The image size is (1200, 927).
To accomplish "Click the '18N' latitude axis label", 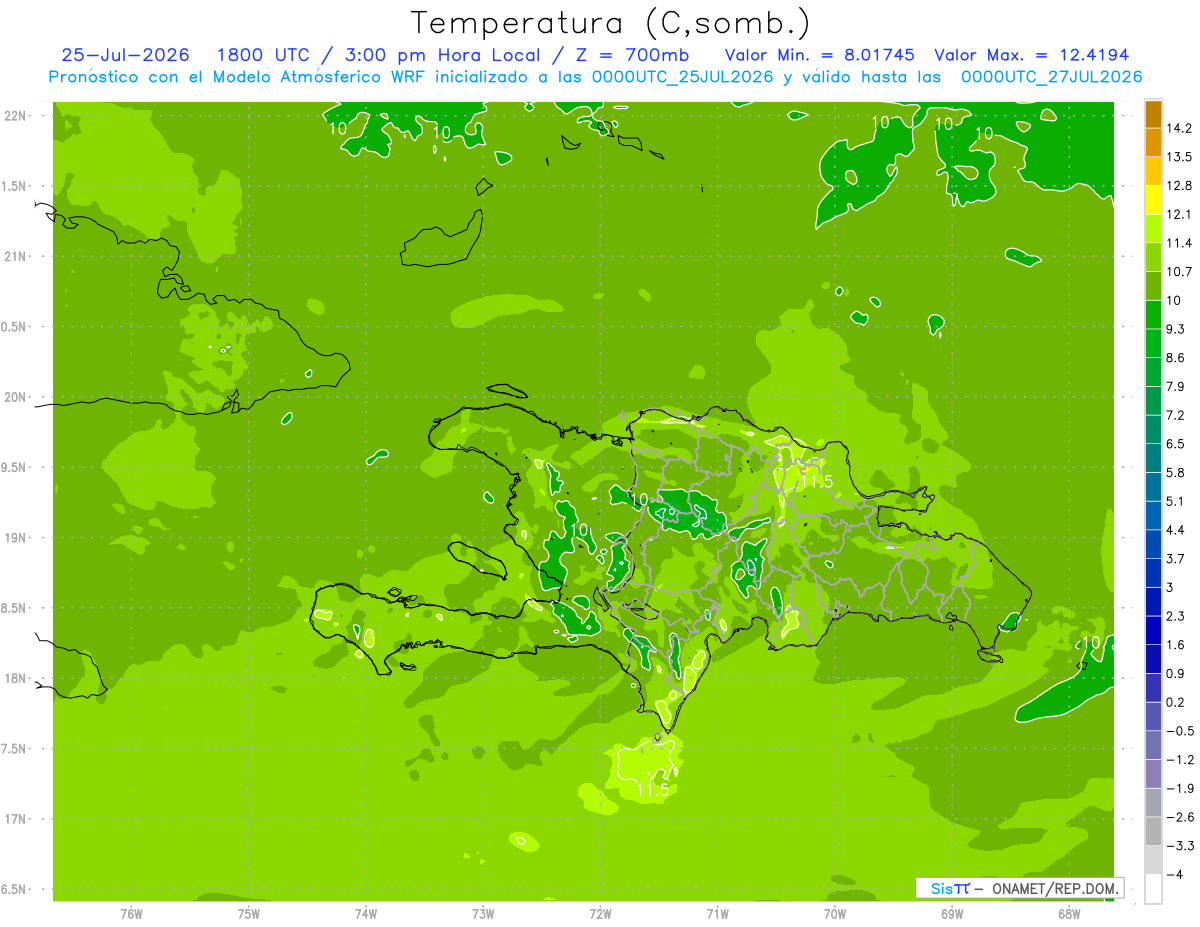I will click(x=17, y=679).
